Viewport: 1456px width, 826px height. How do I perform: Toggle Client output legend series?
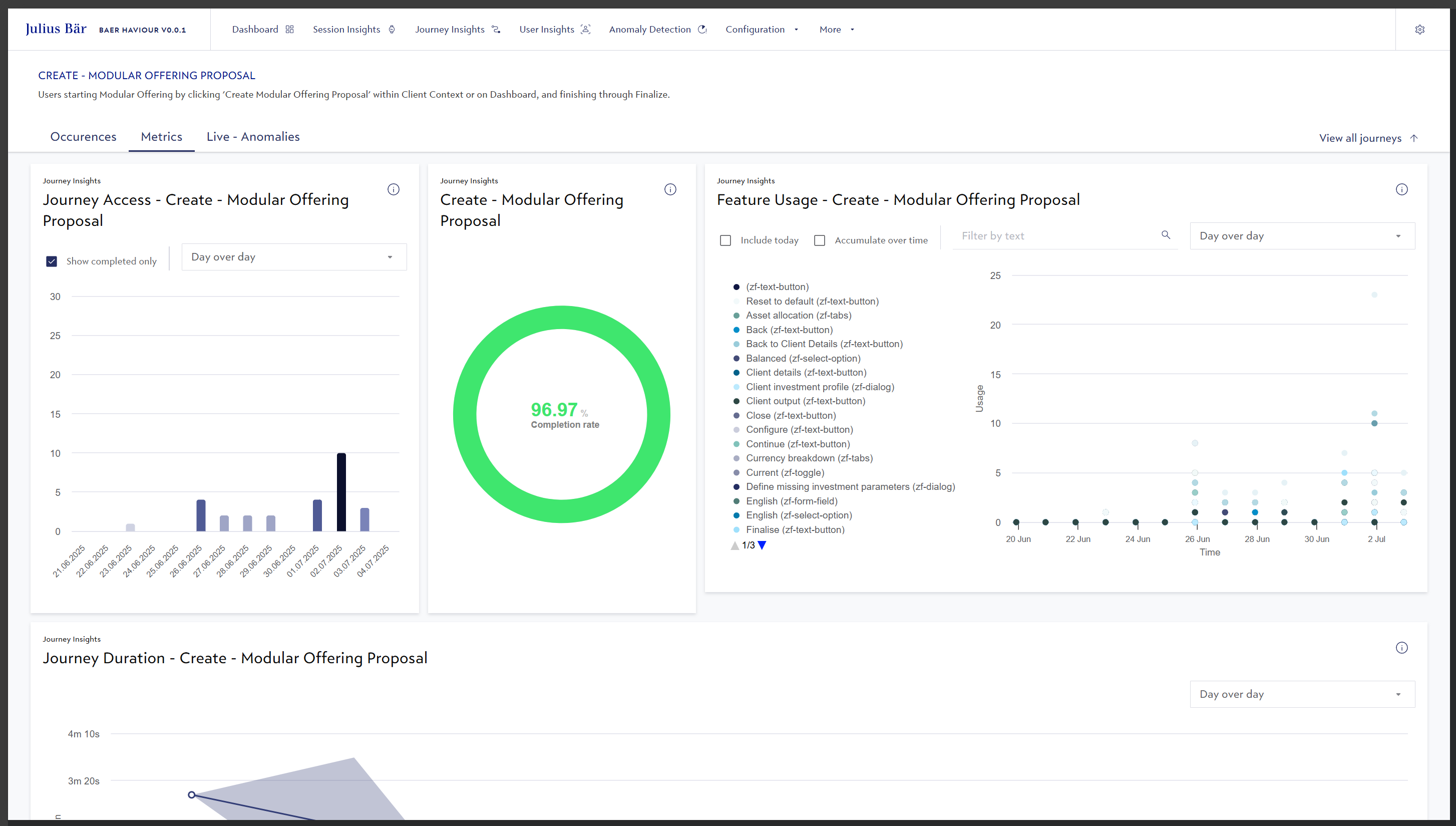799,401
